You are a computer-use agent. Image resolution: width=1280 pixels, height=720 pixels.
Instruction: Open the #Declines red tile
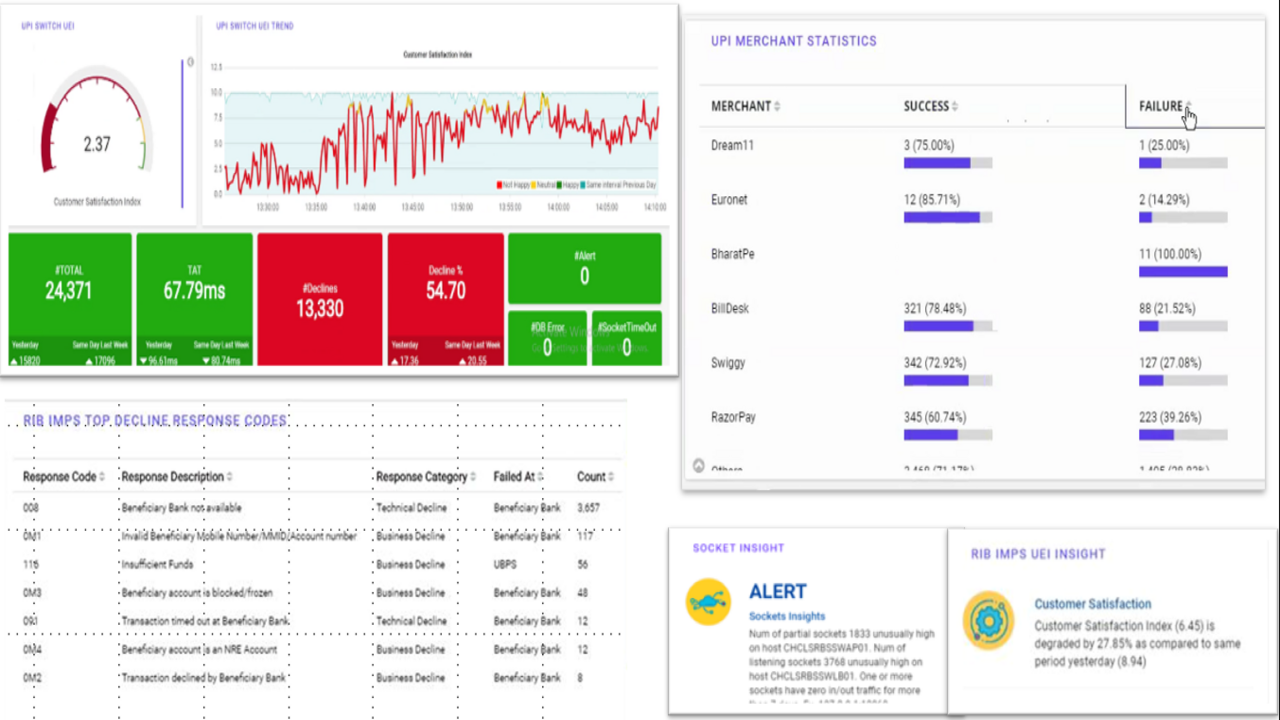[x=320, y=298]
